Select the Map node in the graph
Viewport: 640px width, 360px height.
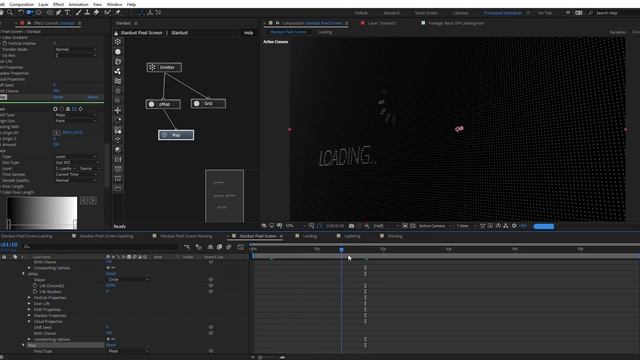(x=176, y=135)
